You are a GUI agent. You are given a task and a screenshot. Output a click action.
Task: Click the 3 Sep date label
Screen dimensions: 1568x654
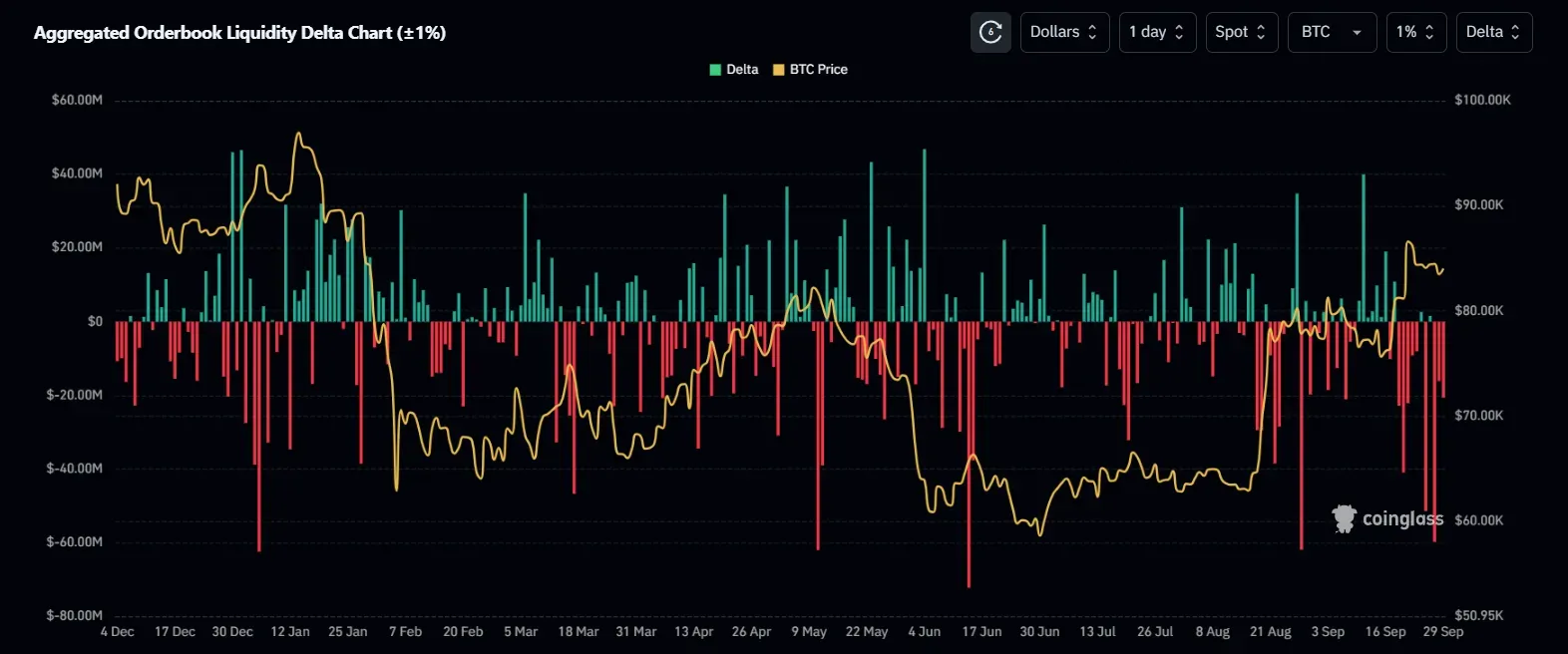click(x=1329, y=632)
